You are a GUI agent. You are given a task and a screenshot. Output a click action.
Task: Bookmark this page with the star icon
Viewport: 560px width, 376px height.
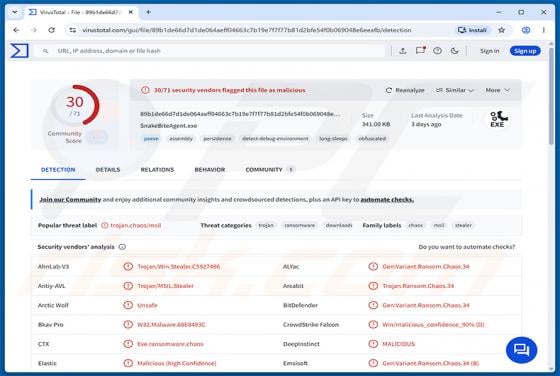tap(501, 30)
